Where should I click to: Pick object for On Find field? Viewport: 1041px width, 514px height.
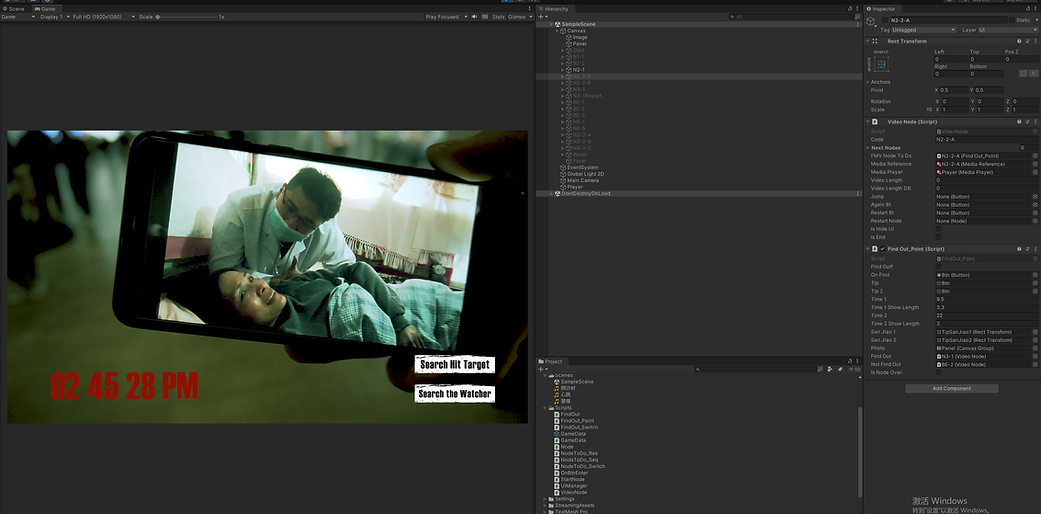click(x=1035, y=275)
